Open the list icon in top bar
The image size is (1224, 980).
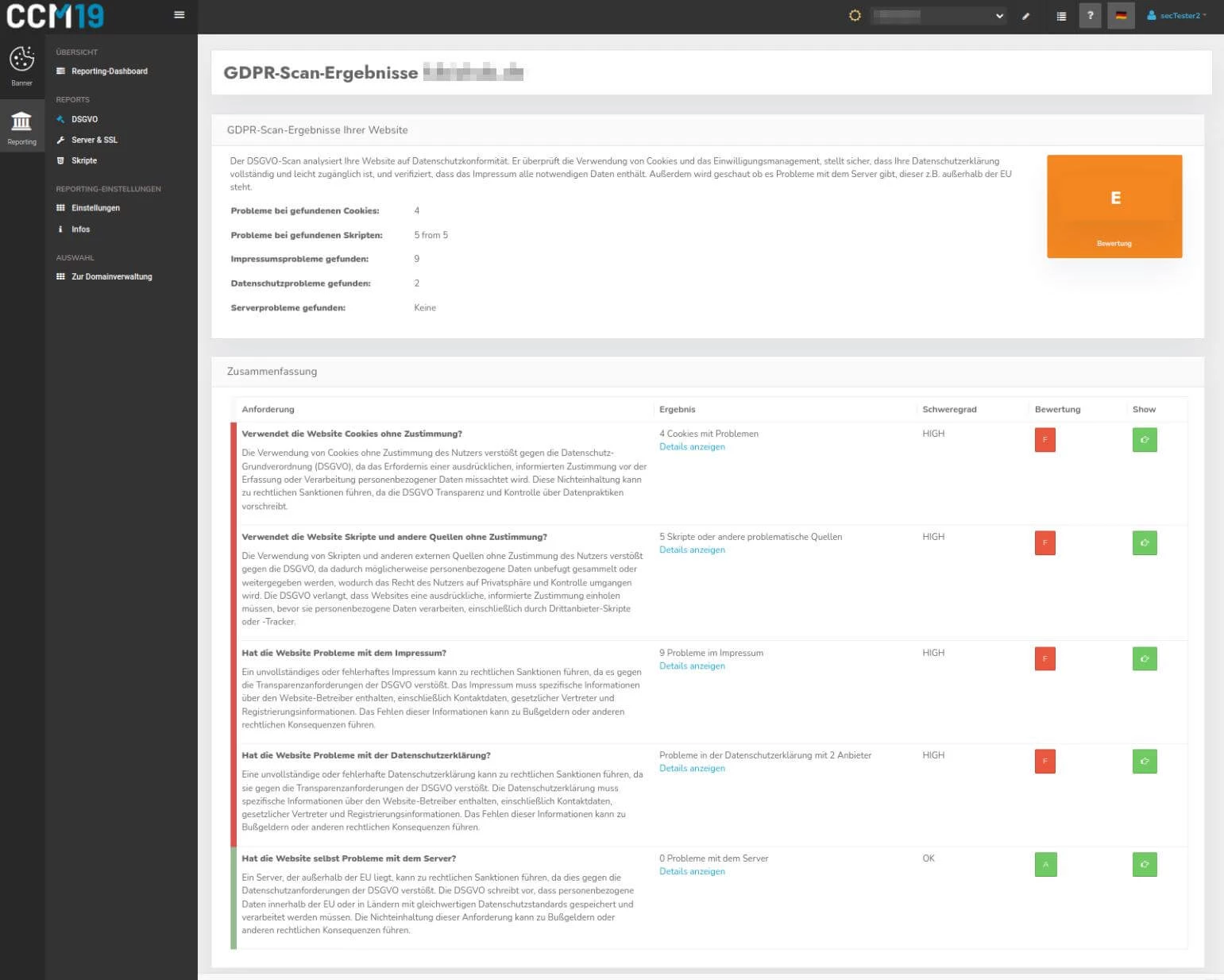(1061, 16)
